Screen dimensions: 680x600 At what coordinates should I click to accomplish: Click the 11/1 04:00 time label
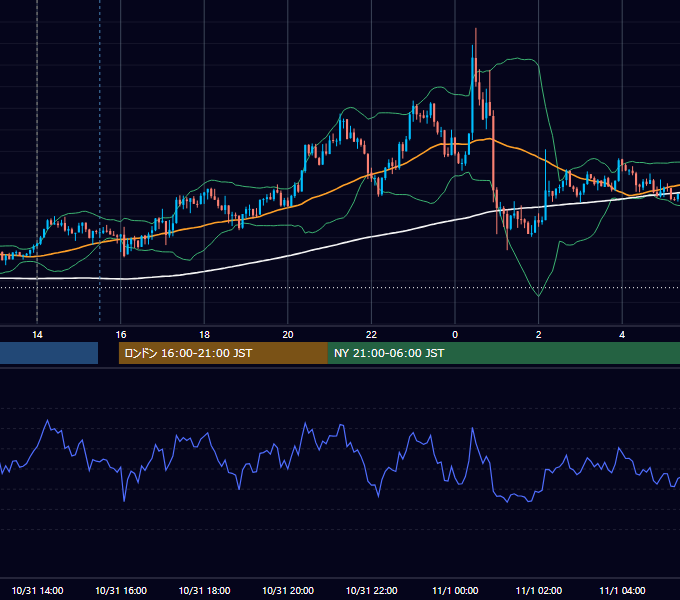pos(622,590)
